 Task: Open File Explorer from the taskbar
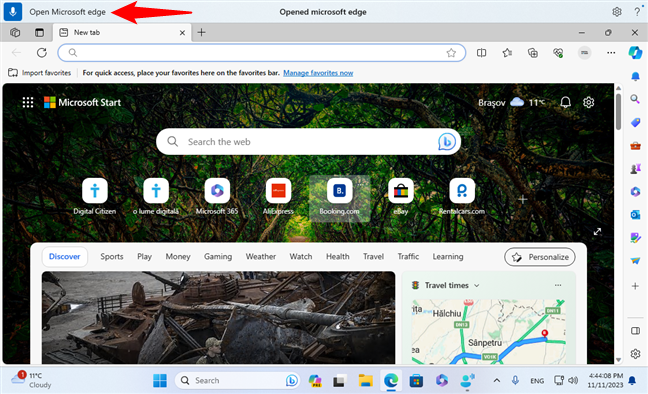365,380
